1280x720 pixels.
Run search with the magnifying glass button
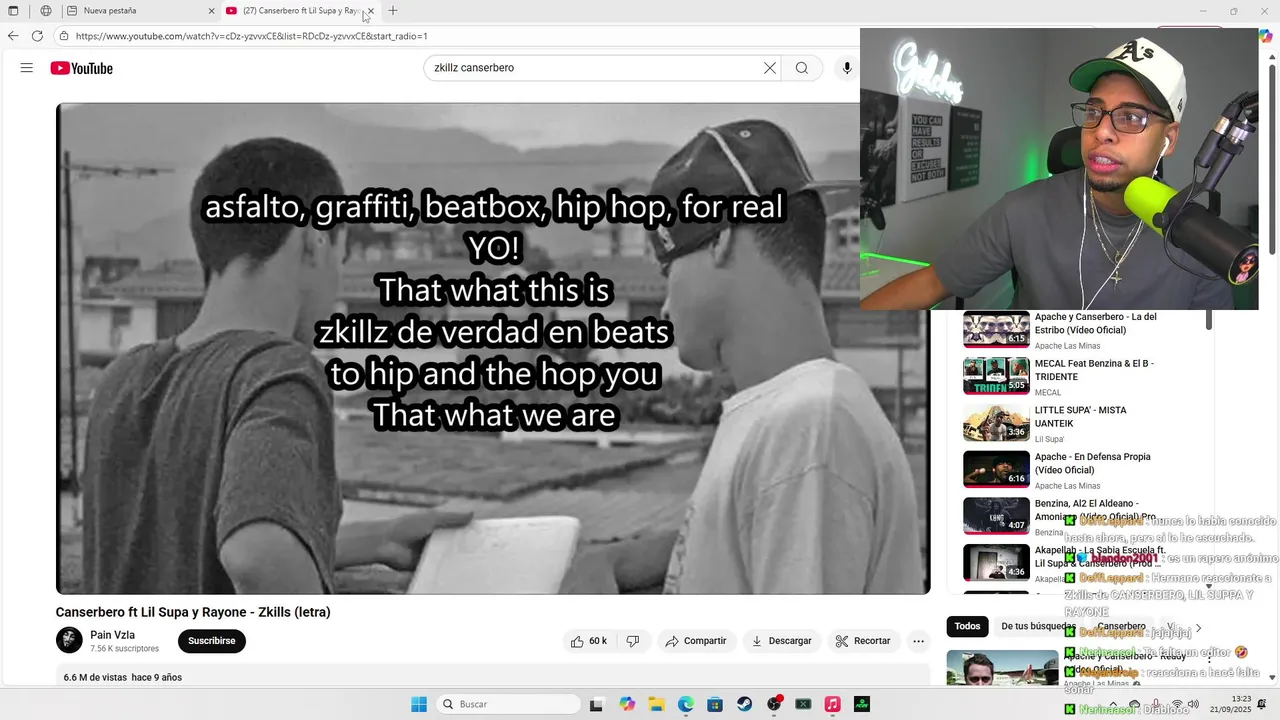(802, 68)
